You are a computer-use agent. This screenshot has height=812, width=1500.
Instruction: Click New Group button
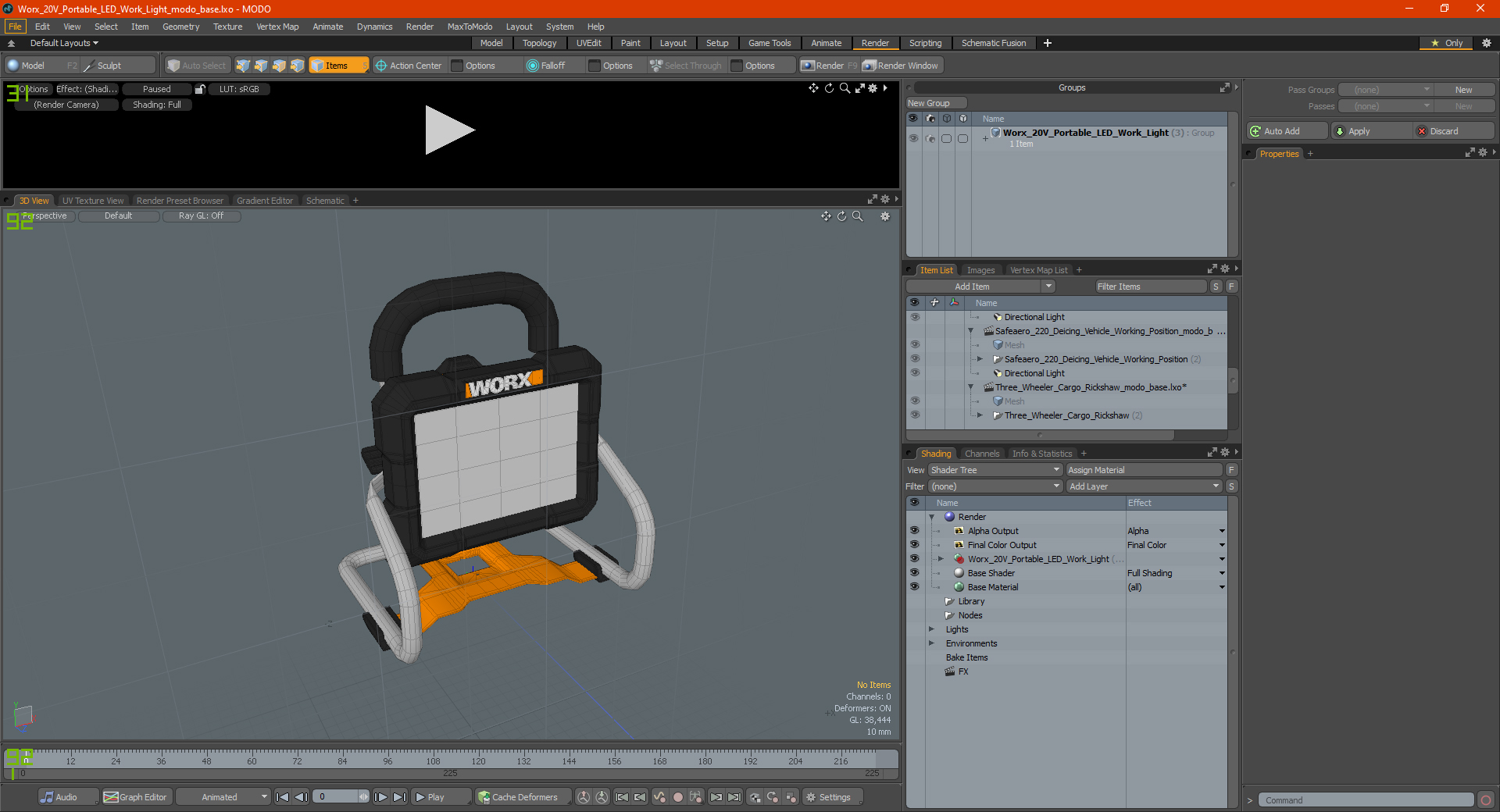(936, 103)
